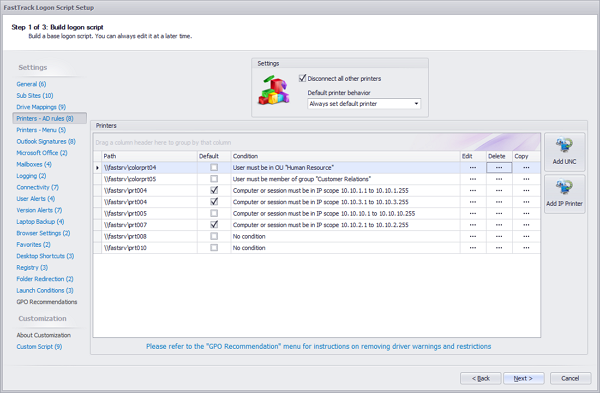The width and height of the screenshot is (600, 393).
Task: Click Edit ellipsis for 10.10.1.1 scope row
Action: point(473,191)
